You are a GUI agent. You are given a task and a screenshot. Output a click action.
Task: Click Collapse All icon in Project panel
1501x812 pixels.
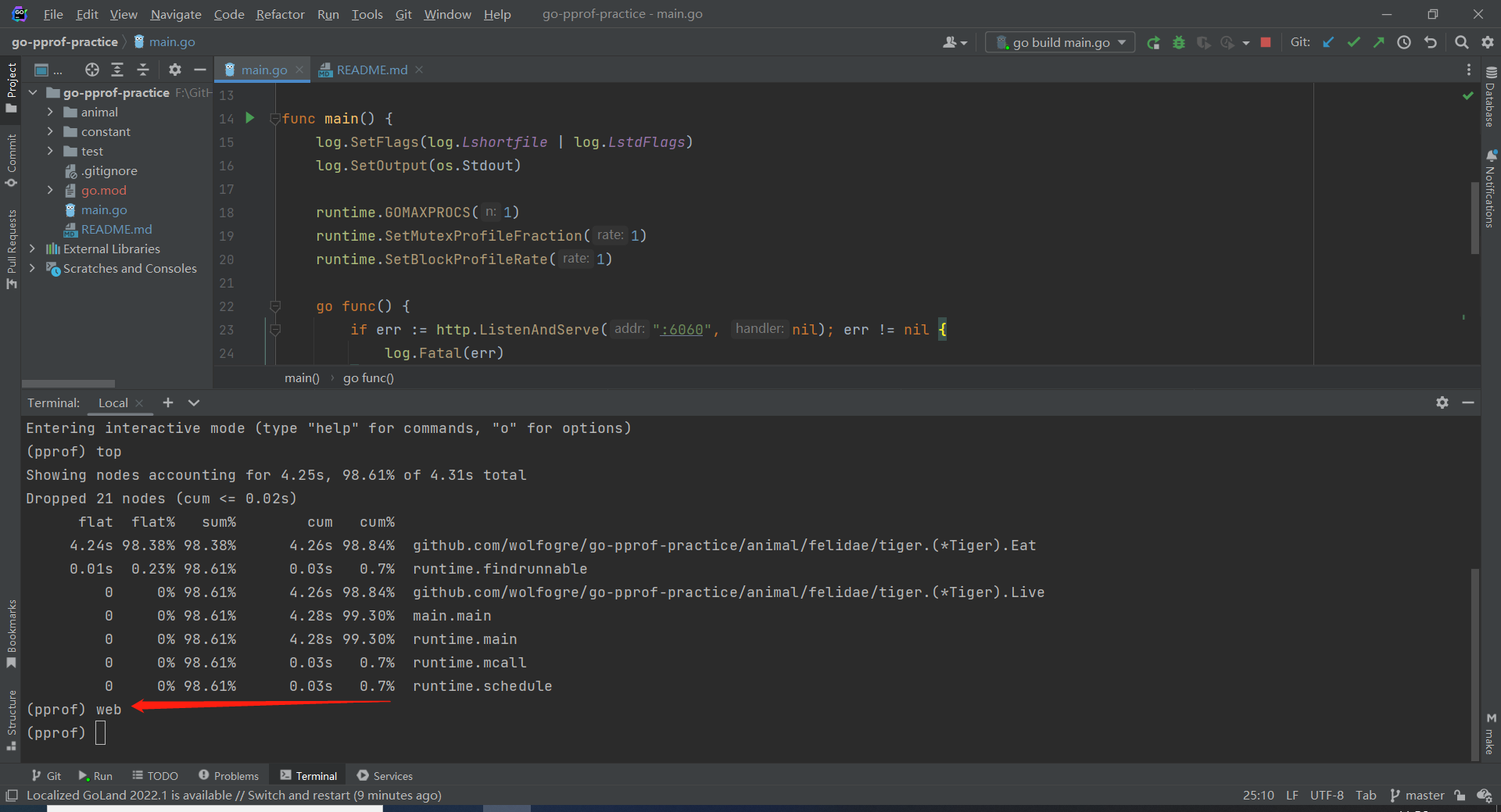tap(143, 70)
